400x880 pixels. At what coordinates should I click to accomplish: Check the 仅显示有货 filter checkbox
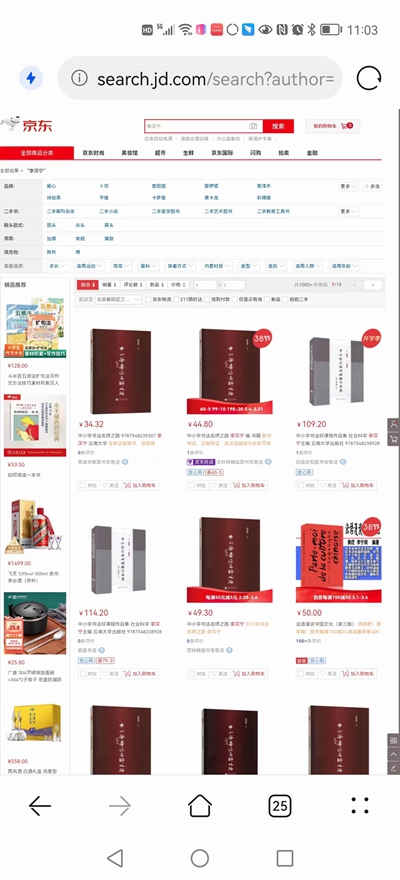(235, 299)
